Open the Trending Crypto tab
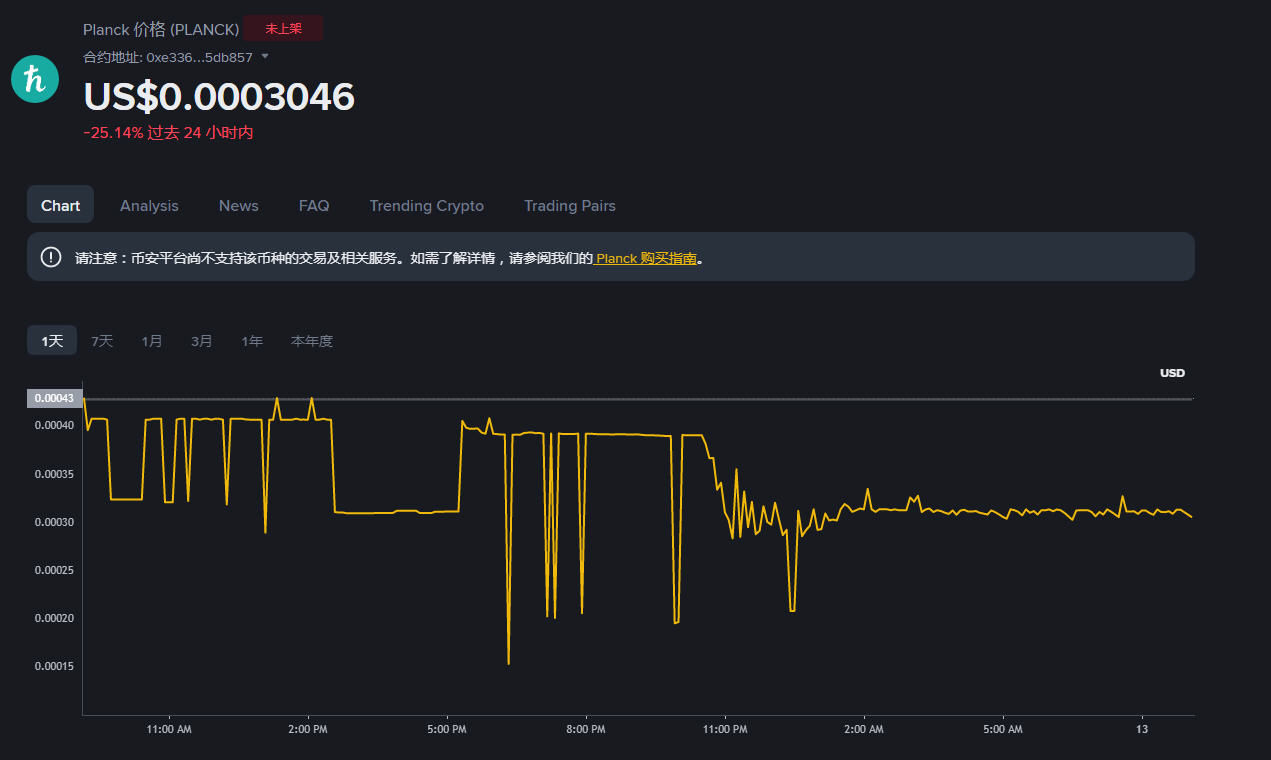The height and width of the screenshot is (760, 1271). pos(427,205)
